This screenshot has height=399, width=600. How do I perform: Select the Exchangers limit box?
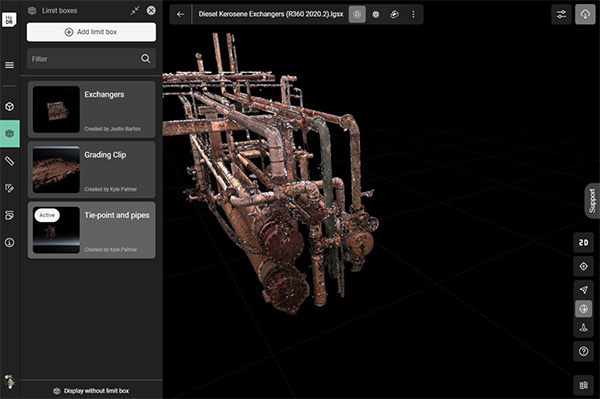click(x=91, y=109)
